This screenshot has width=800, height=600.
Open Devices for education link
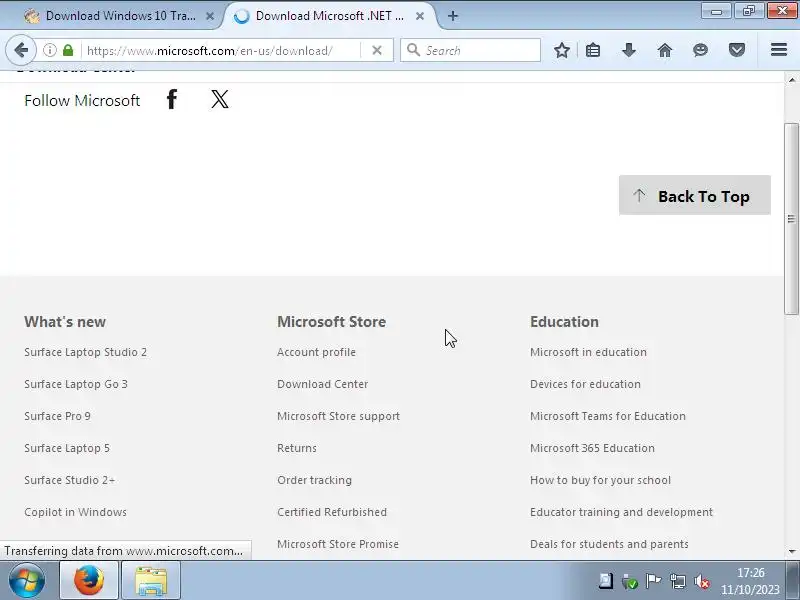tap(585, 384)
